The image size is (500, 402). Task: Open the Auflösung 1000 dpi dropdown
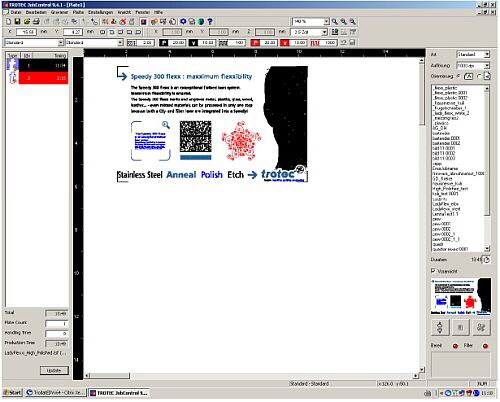[487, 65]
